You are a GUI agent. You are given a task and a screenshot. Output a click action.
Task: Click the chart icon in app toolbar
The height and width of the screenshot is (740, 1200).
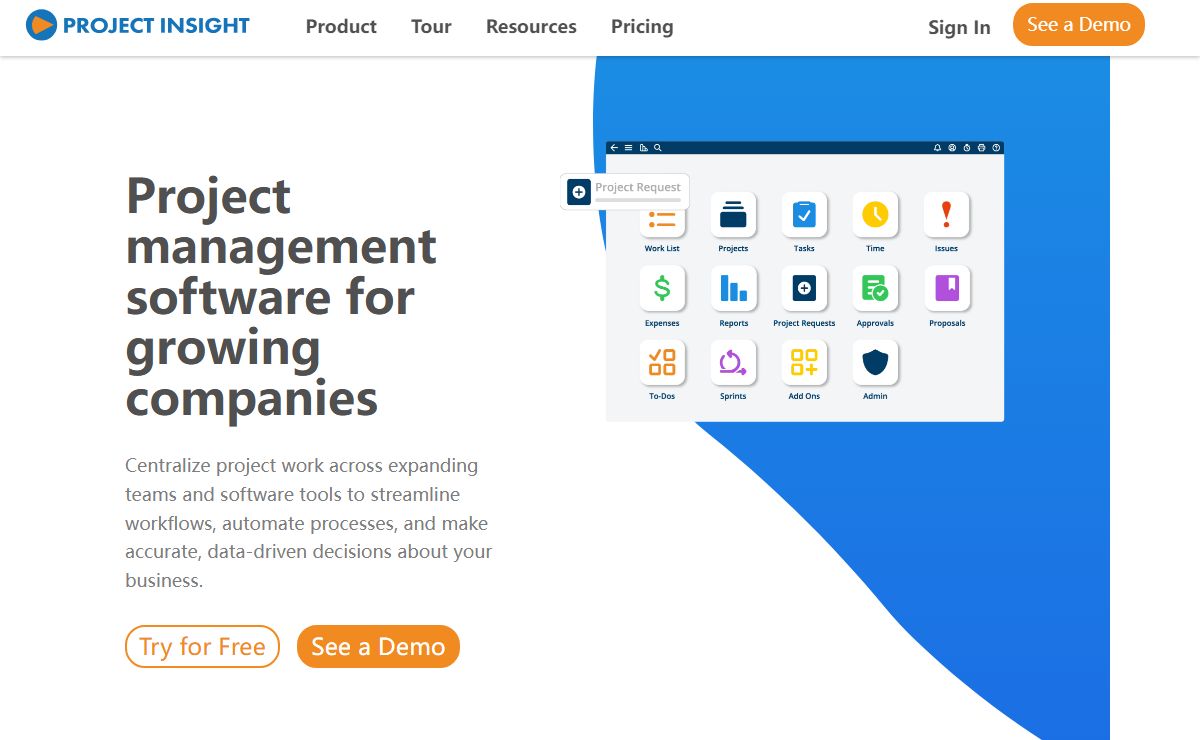[x=644, y=148]
